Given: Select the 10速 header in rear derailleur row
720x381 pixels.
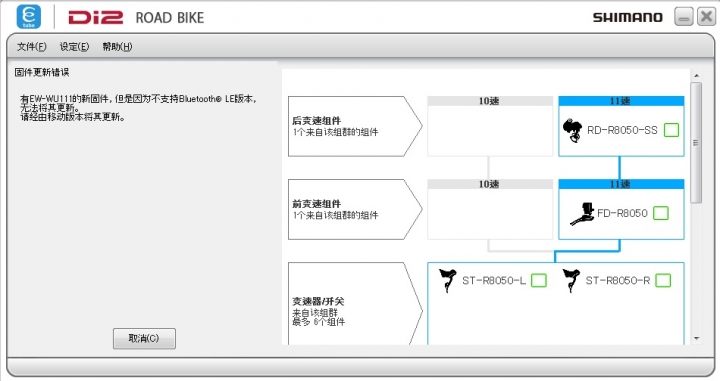Looking at the screenshot, I should [490, 101].
